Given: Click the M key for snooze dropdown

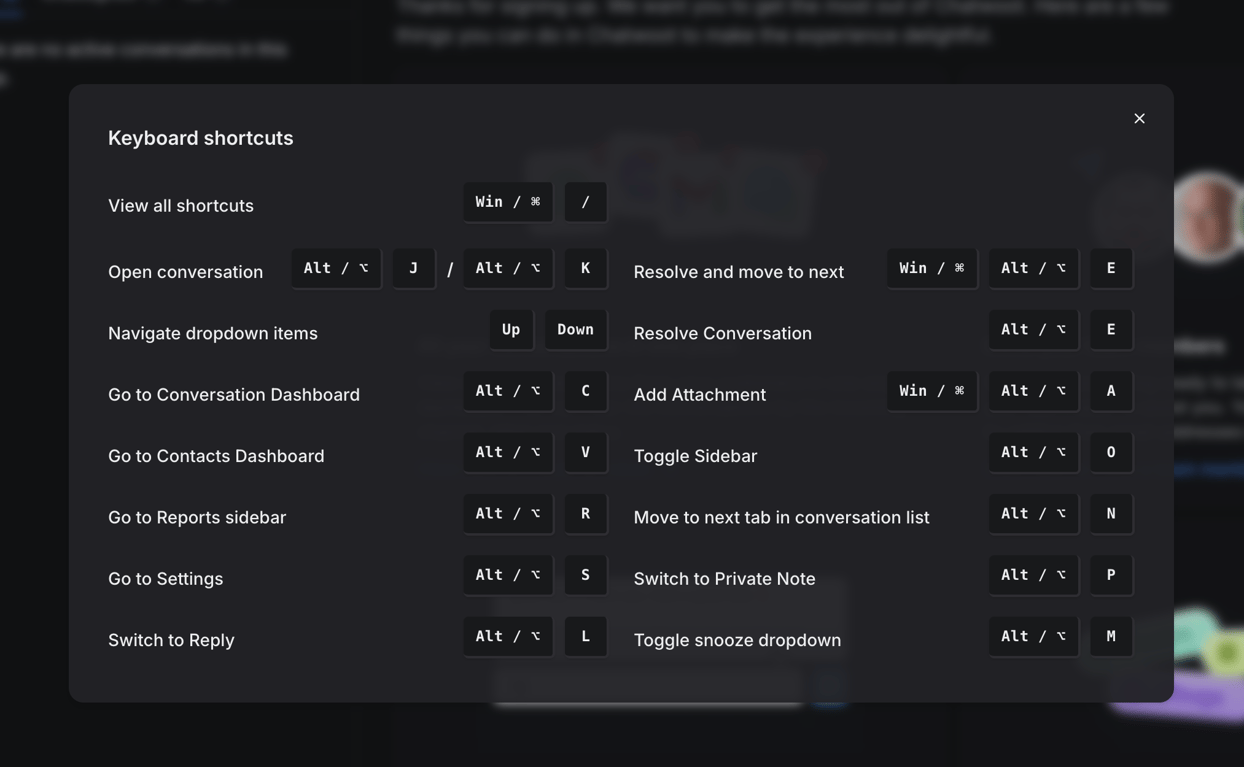Looking at the screenshot, I should pos(1111,636).
